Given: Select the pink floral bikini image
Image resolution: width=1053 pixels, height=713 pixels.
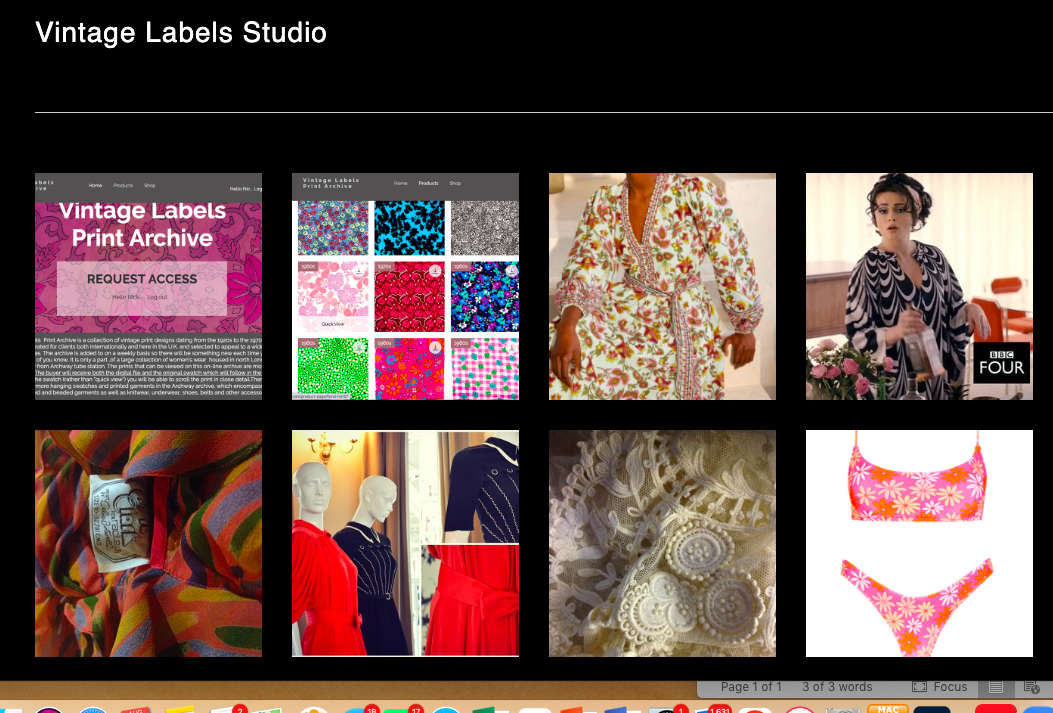Looking at the screenshot, I should [x=919, y=543].
